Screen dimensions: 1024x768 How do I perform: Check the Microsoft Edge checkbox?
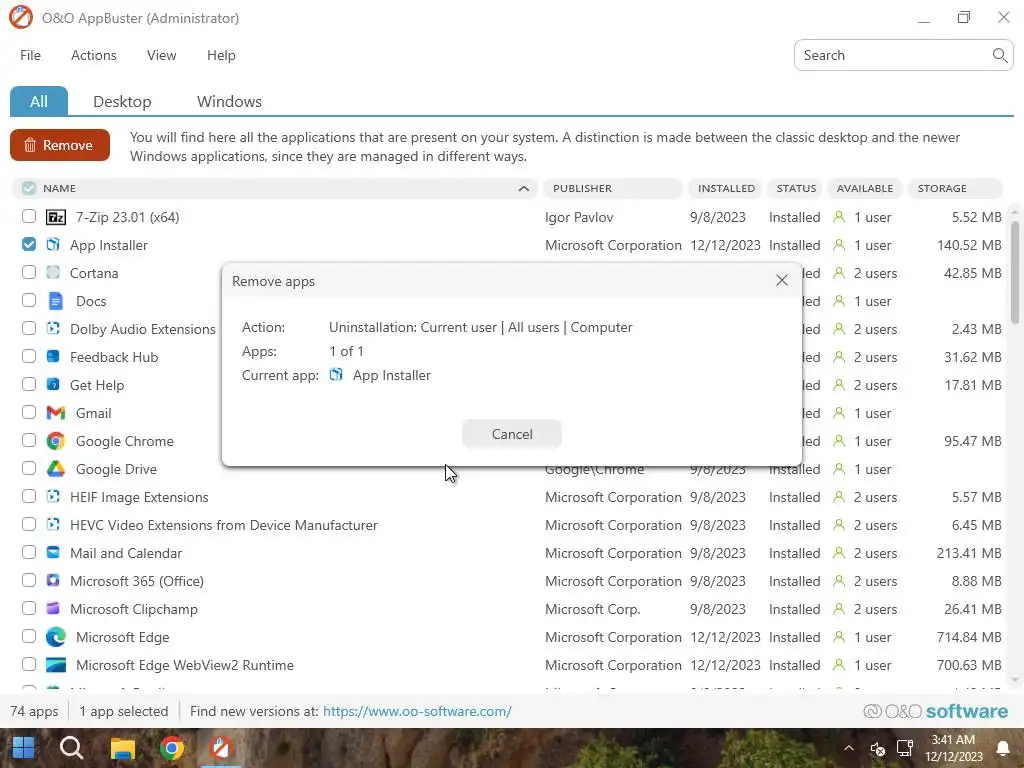[x=29, y=636]
